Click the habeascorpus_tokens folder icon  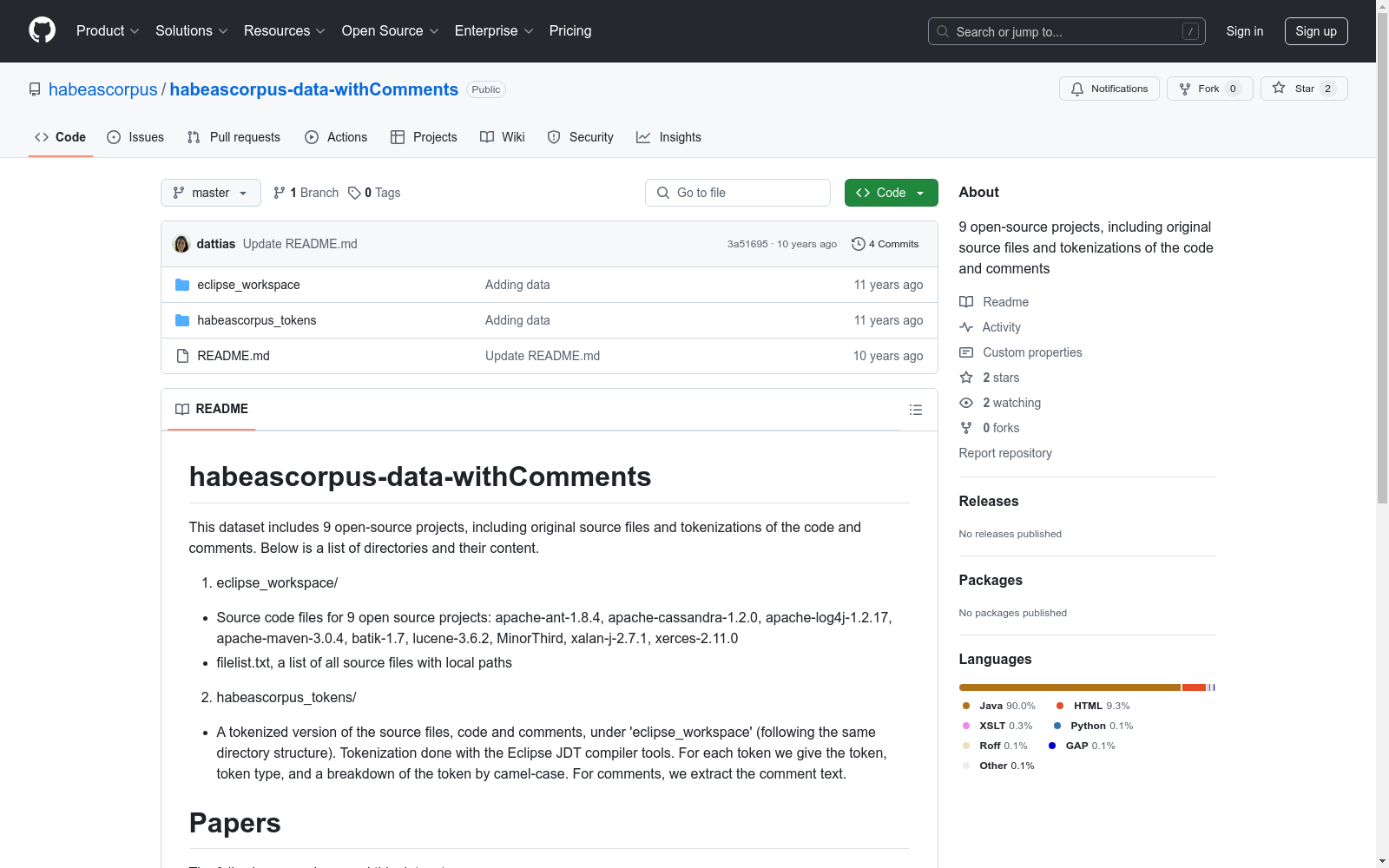[182, 320]
